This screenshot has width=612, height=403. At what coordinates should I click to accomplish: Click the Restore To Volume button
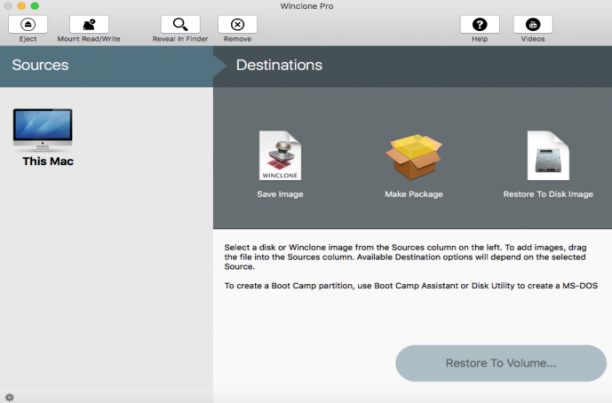click(501, 363)
